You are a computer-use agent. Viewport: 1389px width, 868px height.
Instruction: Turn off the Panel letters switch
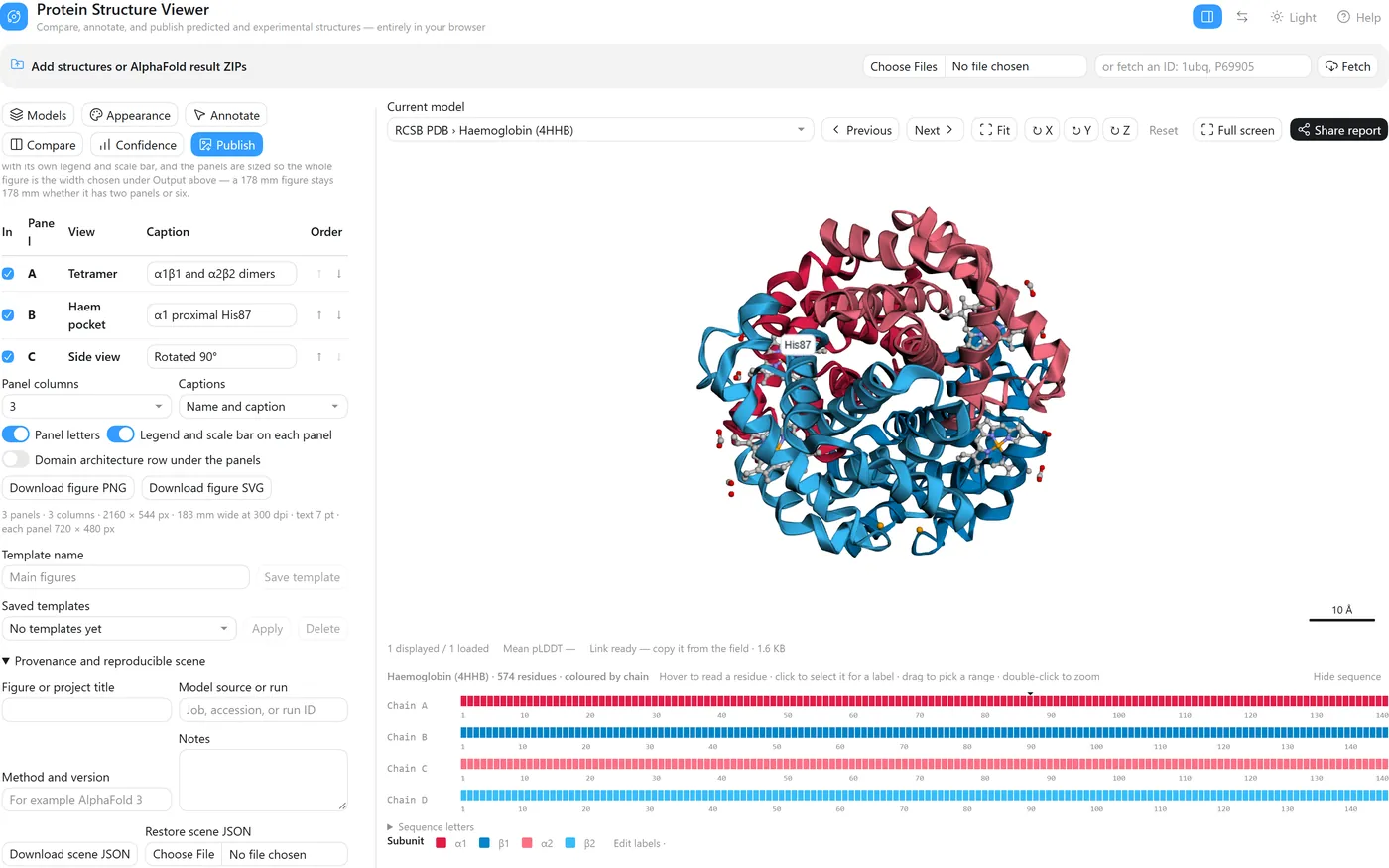(16, 434)
